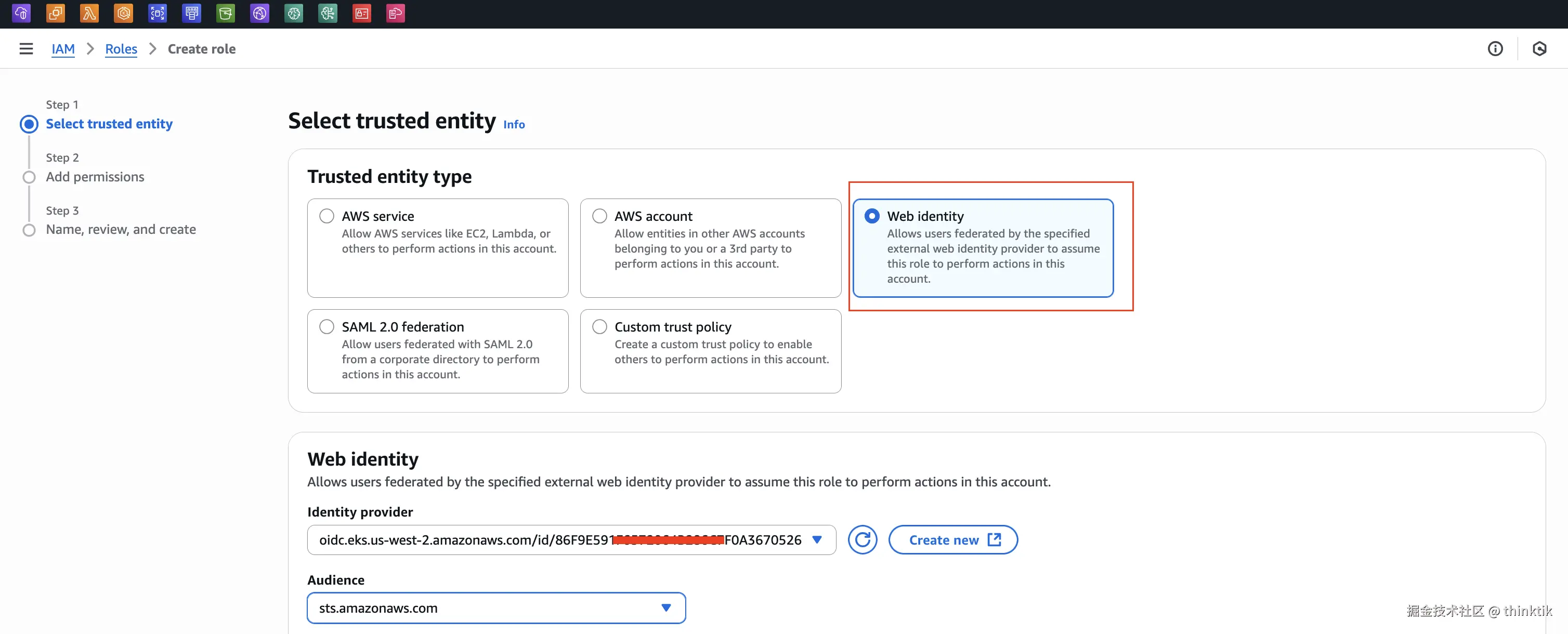The width and height of the screenshot is (1568, 634).
Task: Open the EC2 service shortcut icon
Action: (56, 13)
